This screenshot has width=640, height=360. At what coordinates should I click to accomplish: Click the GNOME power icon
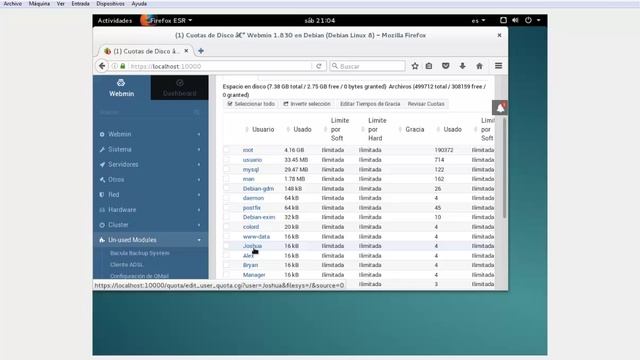pyautogui.click(x=528, y=20)
